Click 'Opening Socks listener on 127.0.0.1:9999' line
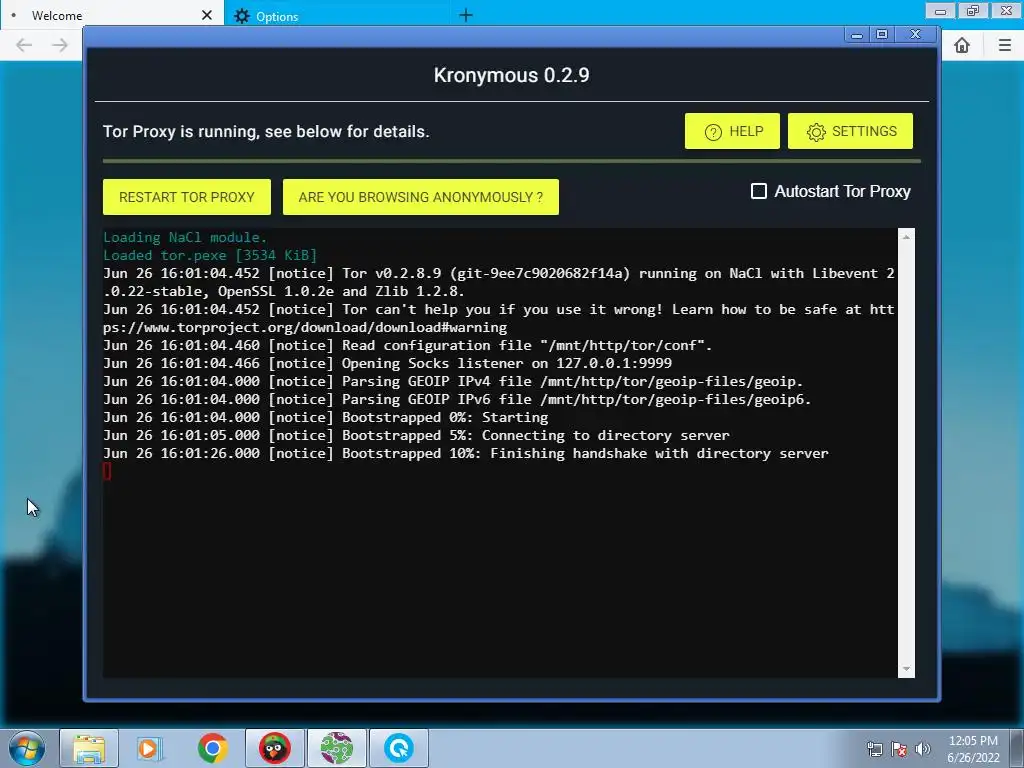This screenshot has width=1024, height=768. tap(387, 363)
